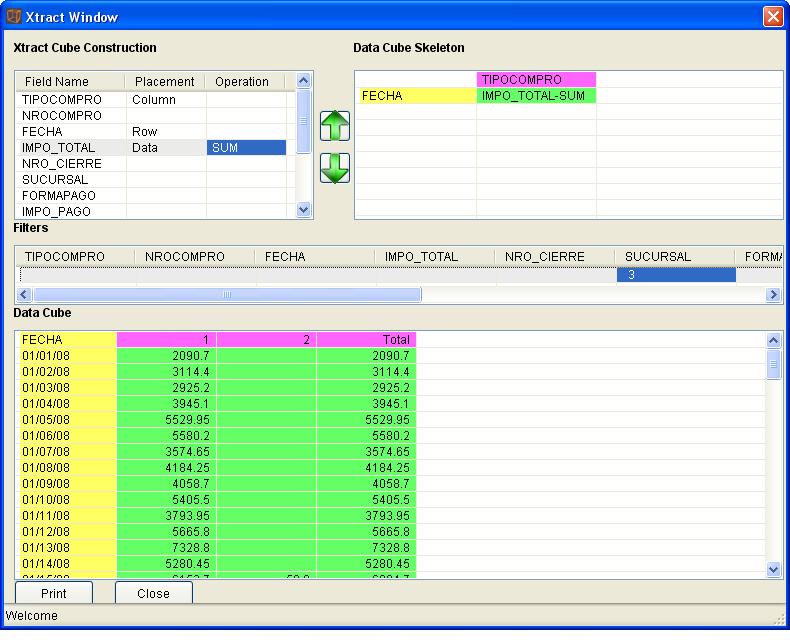Click the SUCURSAL filter value cell
790x640 pixels.
click(x=675, y=275)
